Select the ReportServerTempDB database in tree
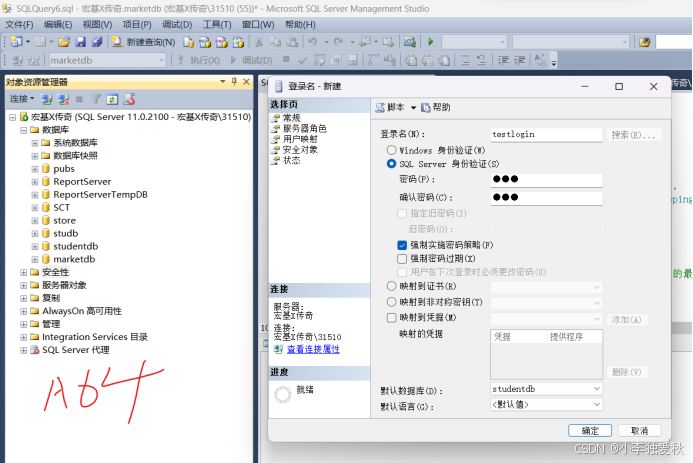693x463 pixels. (100, 195)
